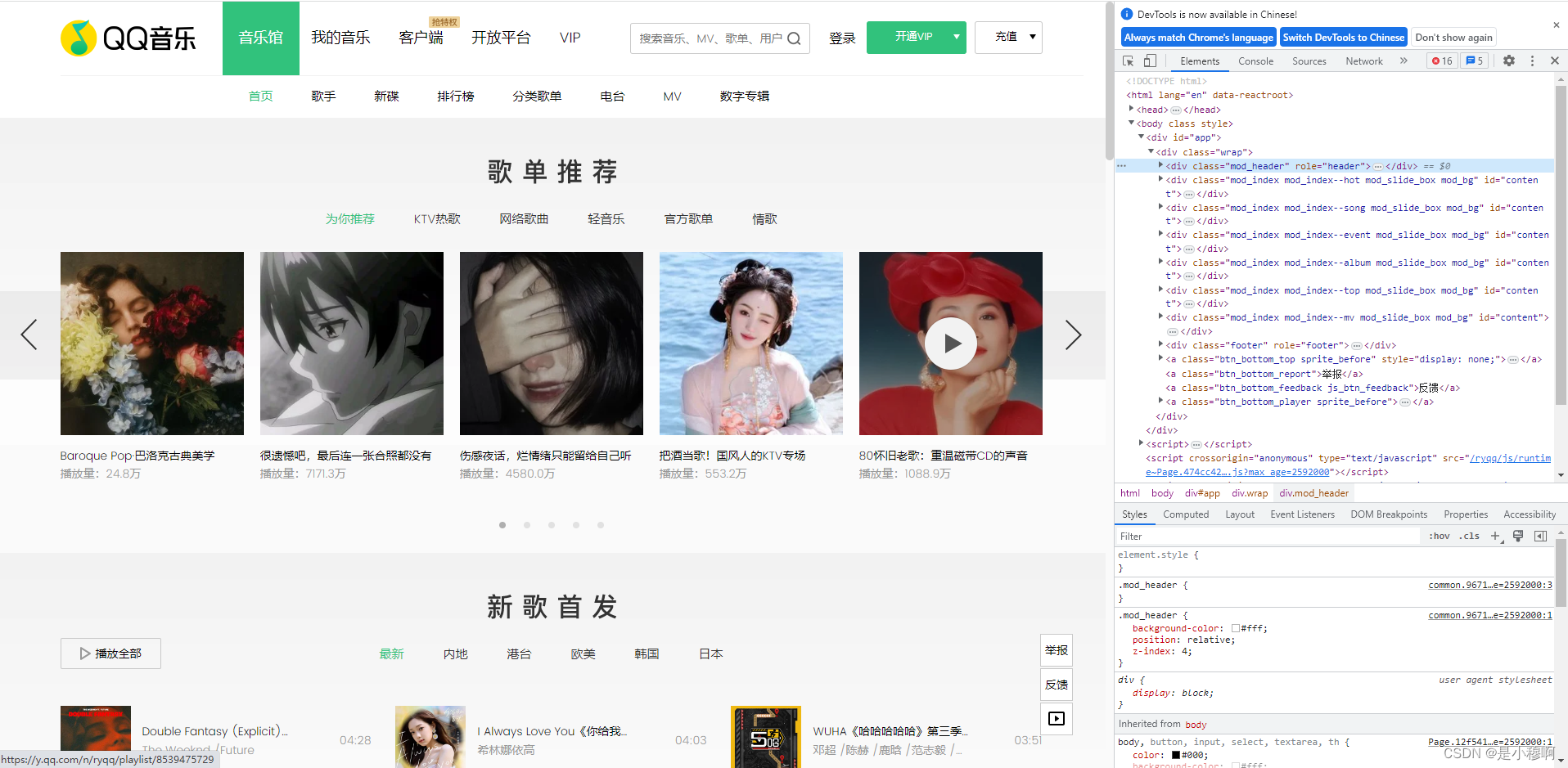Open DevTools settings gear
Screen dimensions: 1568x768
[1509, 61]
